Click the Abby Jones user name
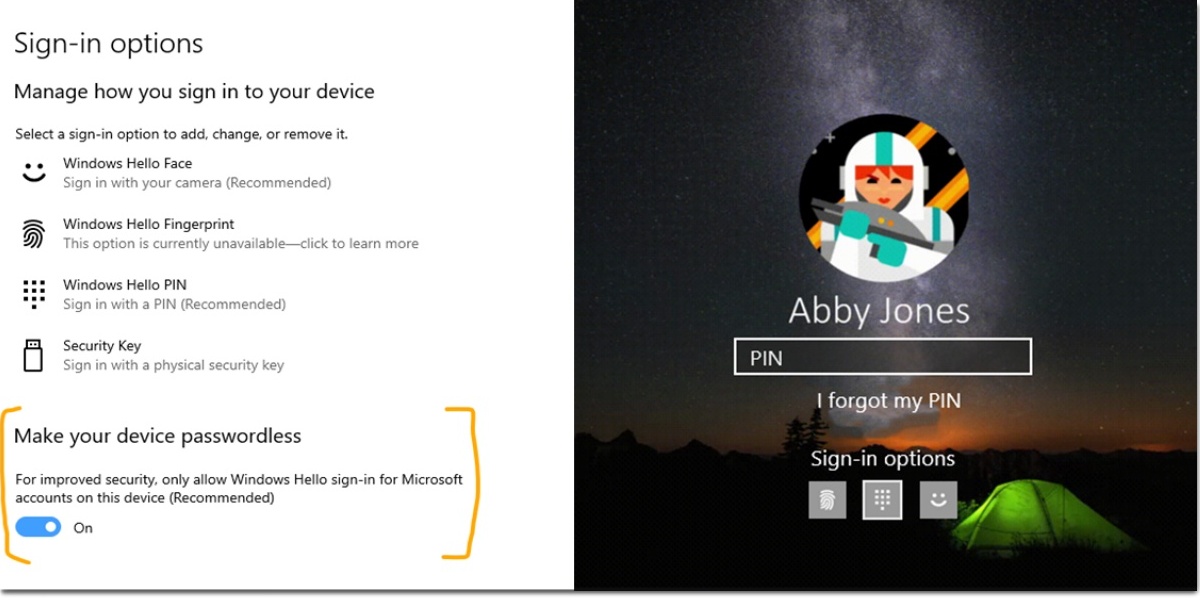Viewport: 1200px width, 611px height. (882, 310)
